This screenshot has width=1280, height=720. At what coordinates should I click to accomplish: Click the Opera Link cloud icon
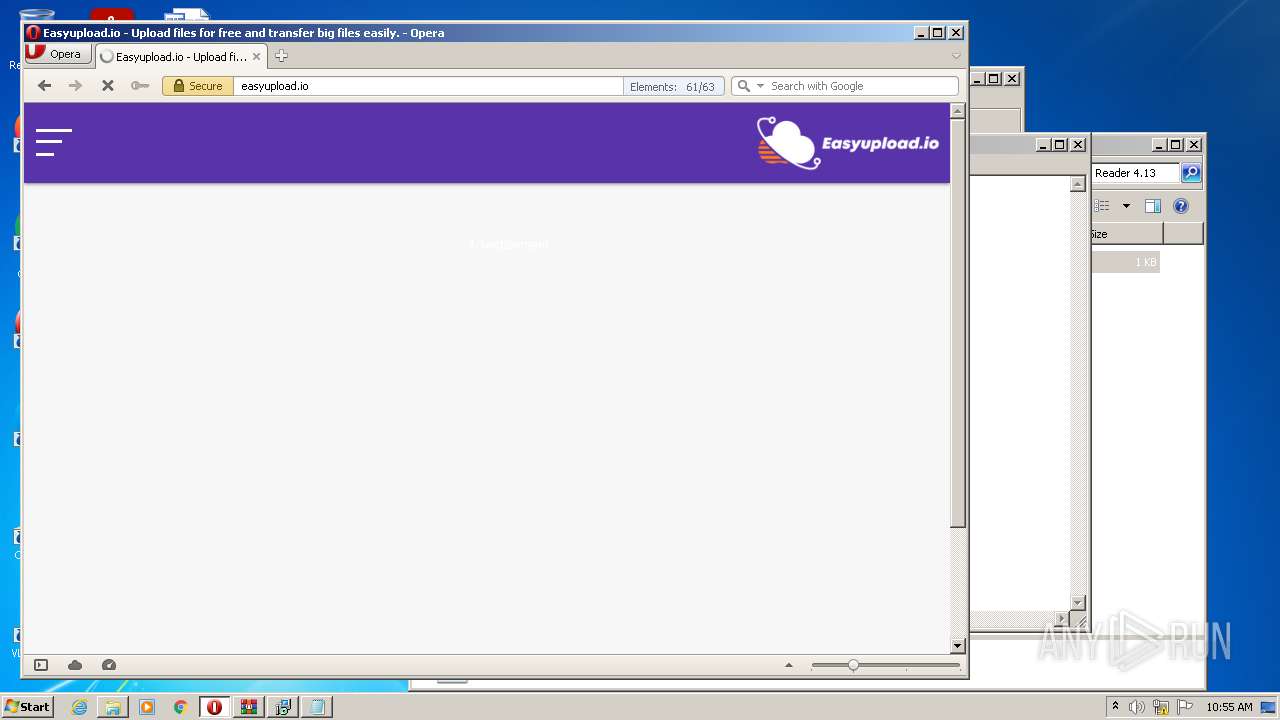[75, 665]
